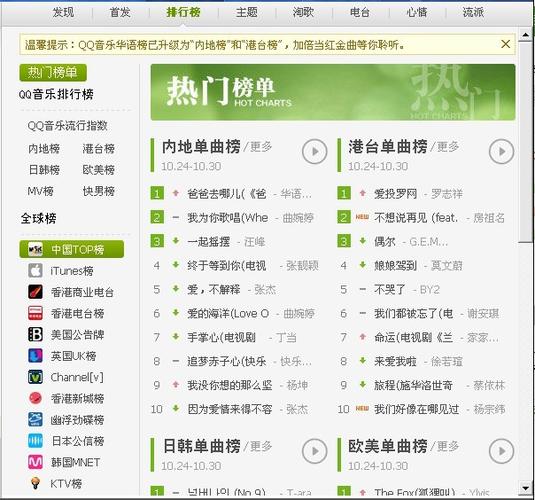Open the MV榜 sidebar link
Image resolution: width=535 pixels, height=500 pixels.
click(40, 191)
